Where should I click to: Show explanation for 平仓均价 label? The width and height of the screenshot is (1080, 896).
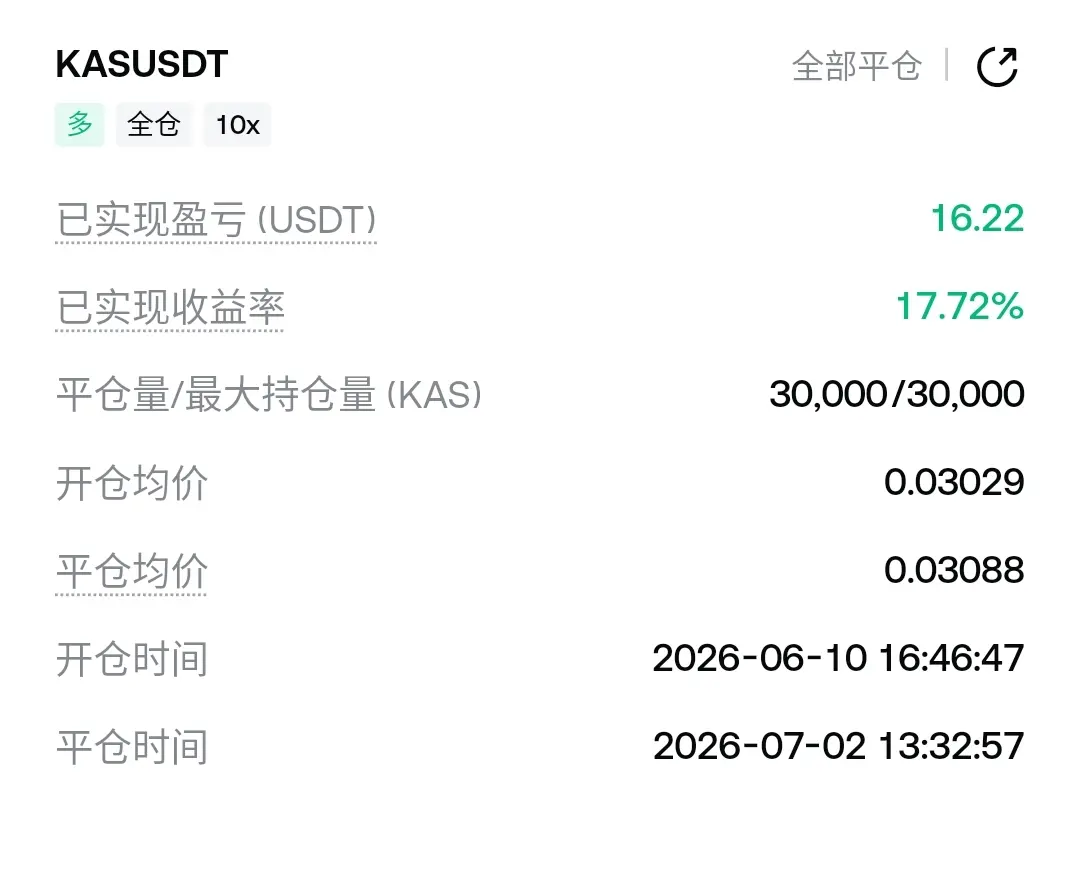click(x=132, y=571)
